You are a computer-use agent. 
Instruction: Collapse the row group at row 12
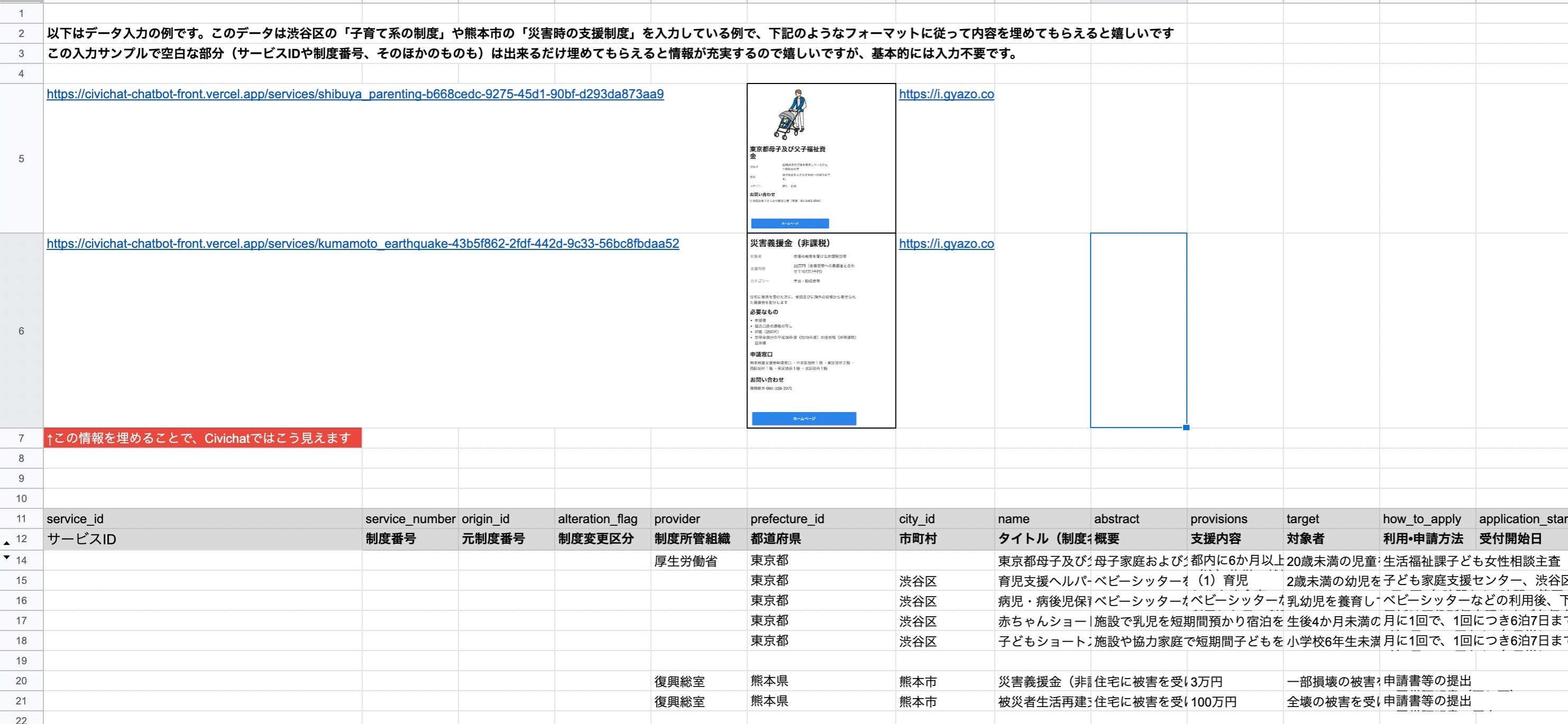coord(6,543)
